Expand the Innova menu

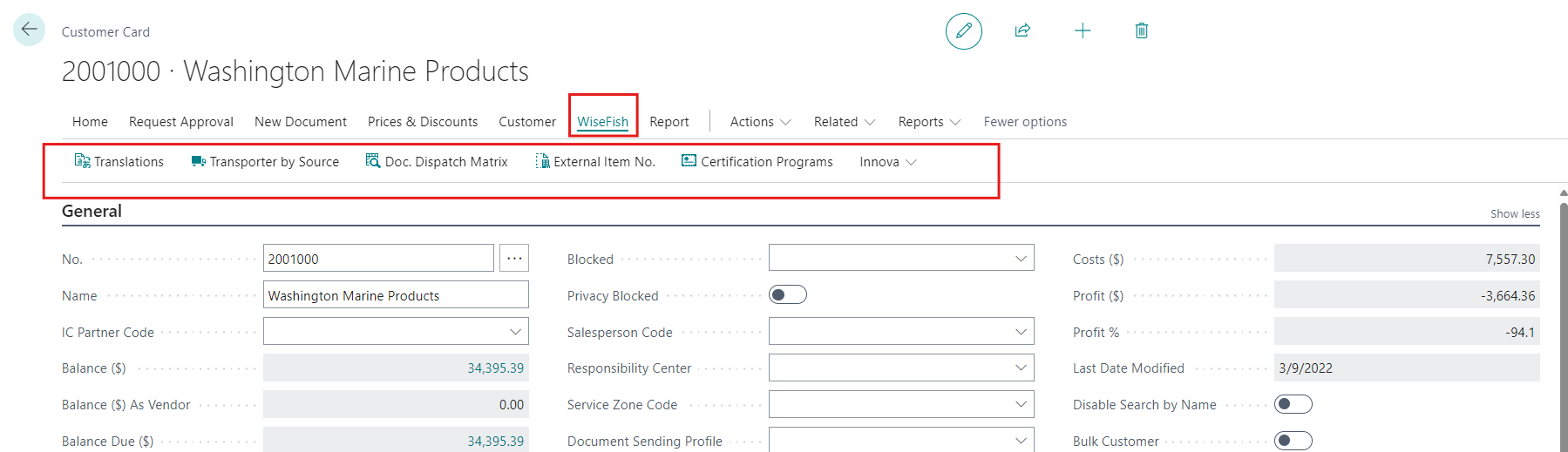pyautogui.click(x=887, y=162)
